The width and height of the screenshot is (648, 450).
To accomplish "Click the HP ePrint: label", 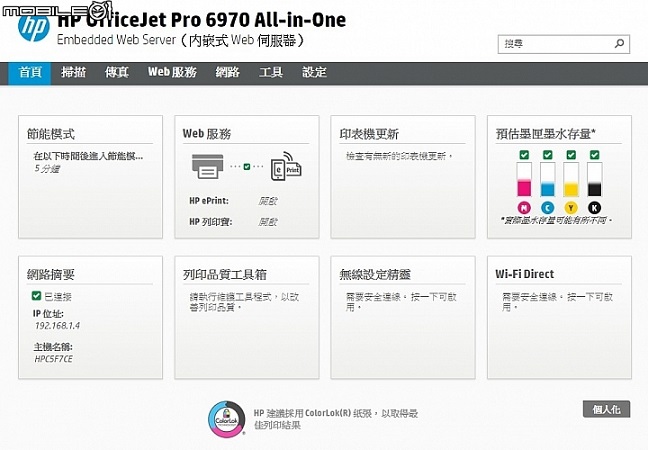I will click(209, 201).
